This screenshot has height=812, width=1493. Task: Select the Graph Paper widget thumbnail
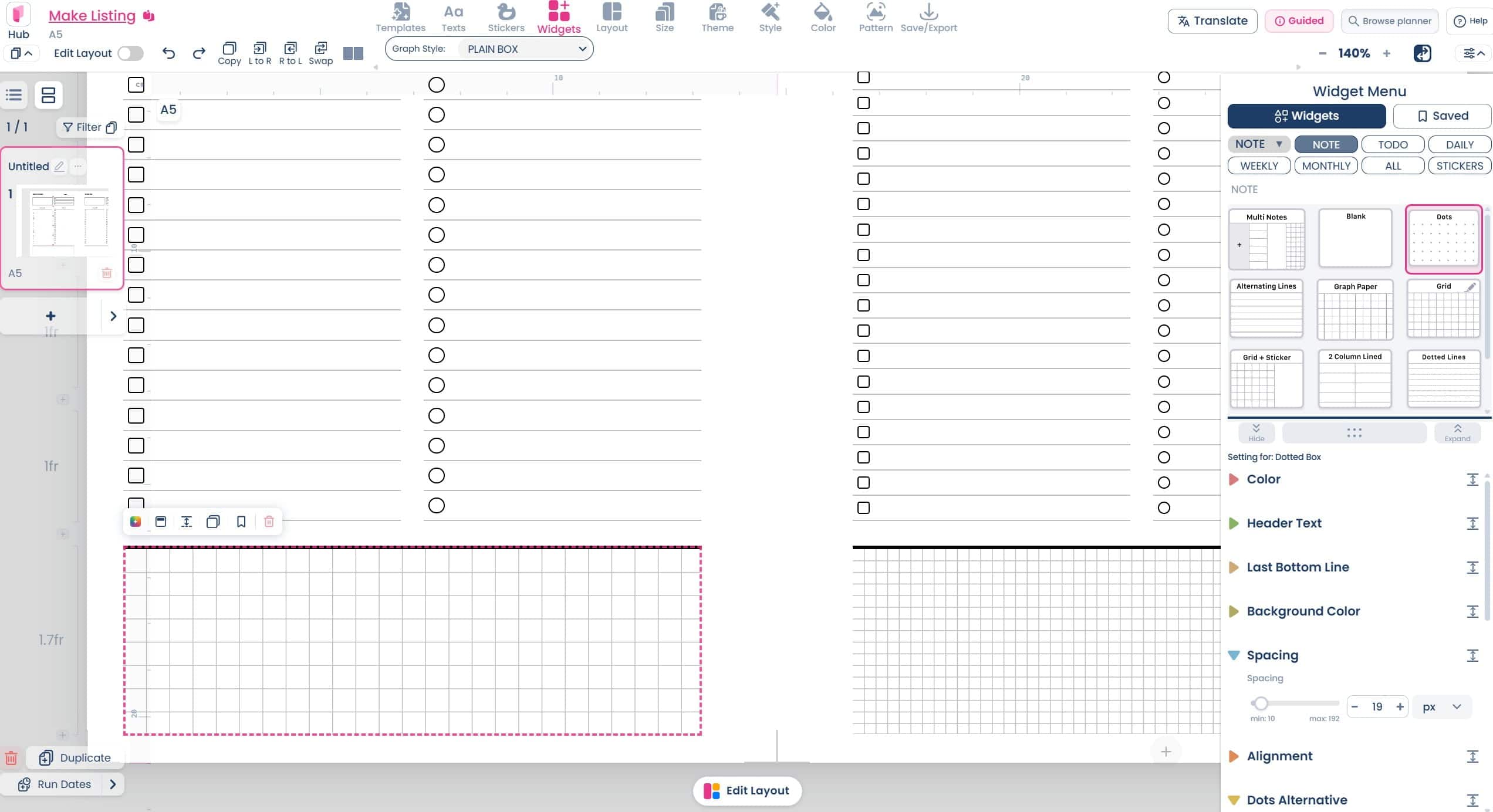(1355, 309)
